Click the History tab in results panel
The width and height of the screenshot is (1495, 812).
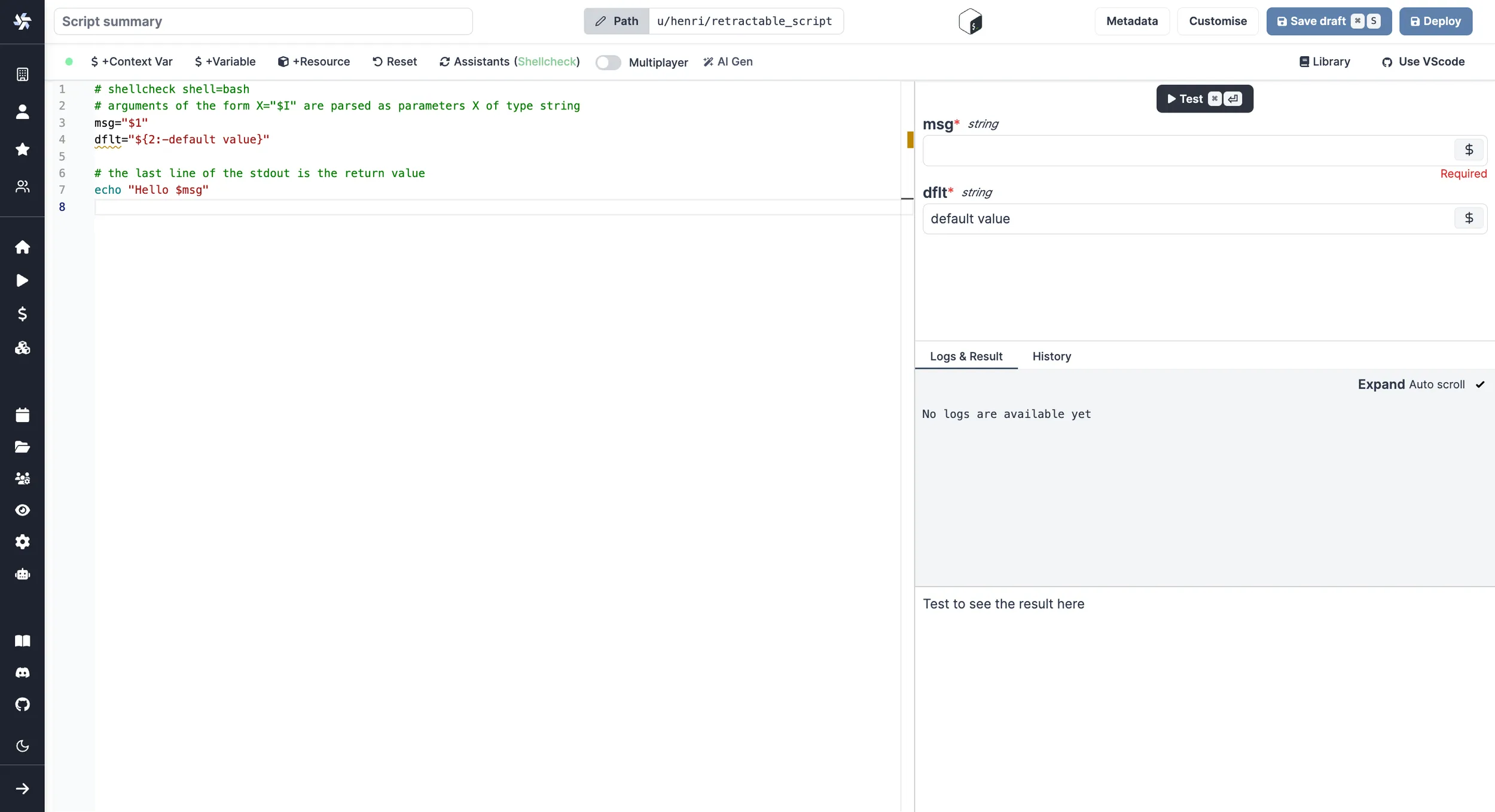tap(1051, 356)
